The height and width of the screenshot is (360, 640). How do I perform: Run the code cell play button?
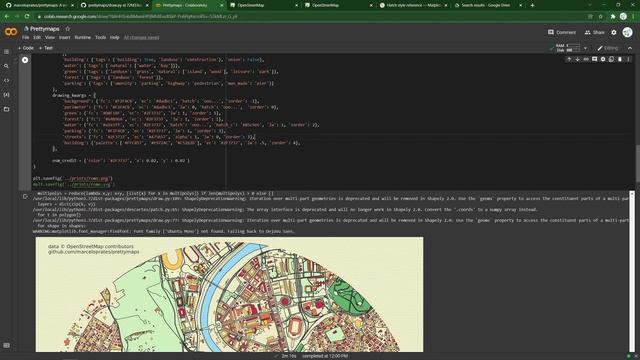pyautogui.click(x=25, y=60)
